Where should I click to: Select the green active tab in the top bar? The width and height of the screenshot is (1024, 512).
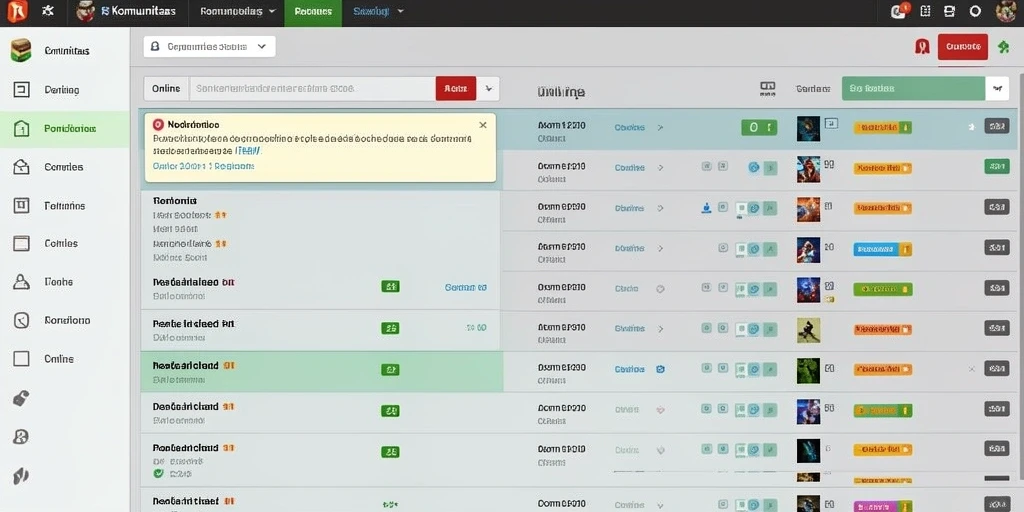click(313, 12)
